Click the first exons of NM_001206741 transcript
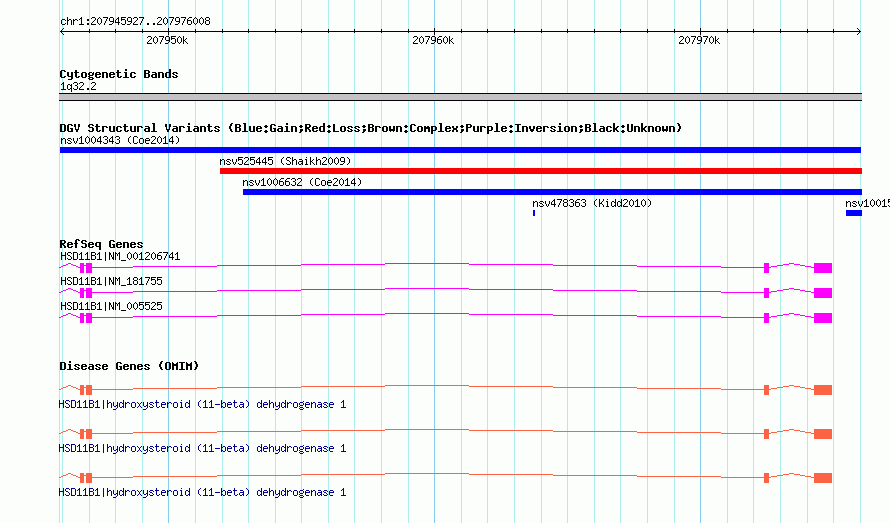Image resolution: width=890 pixels, height=523 pixels. (x=86, y=268)
